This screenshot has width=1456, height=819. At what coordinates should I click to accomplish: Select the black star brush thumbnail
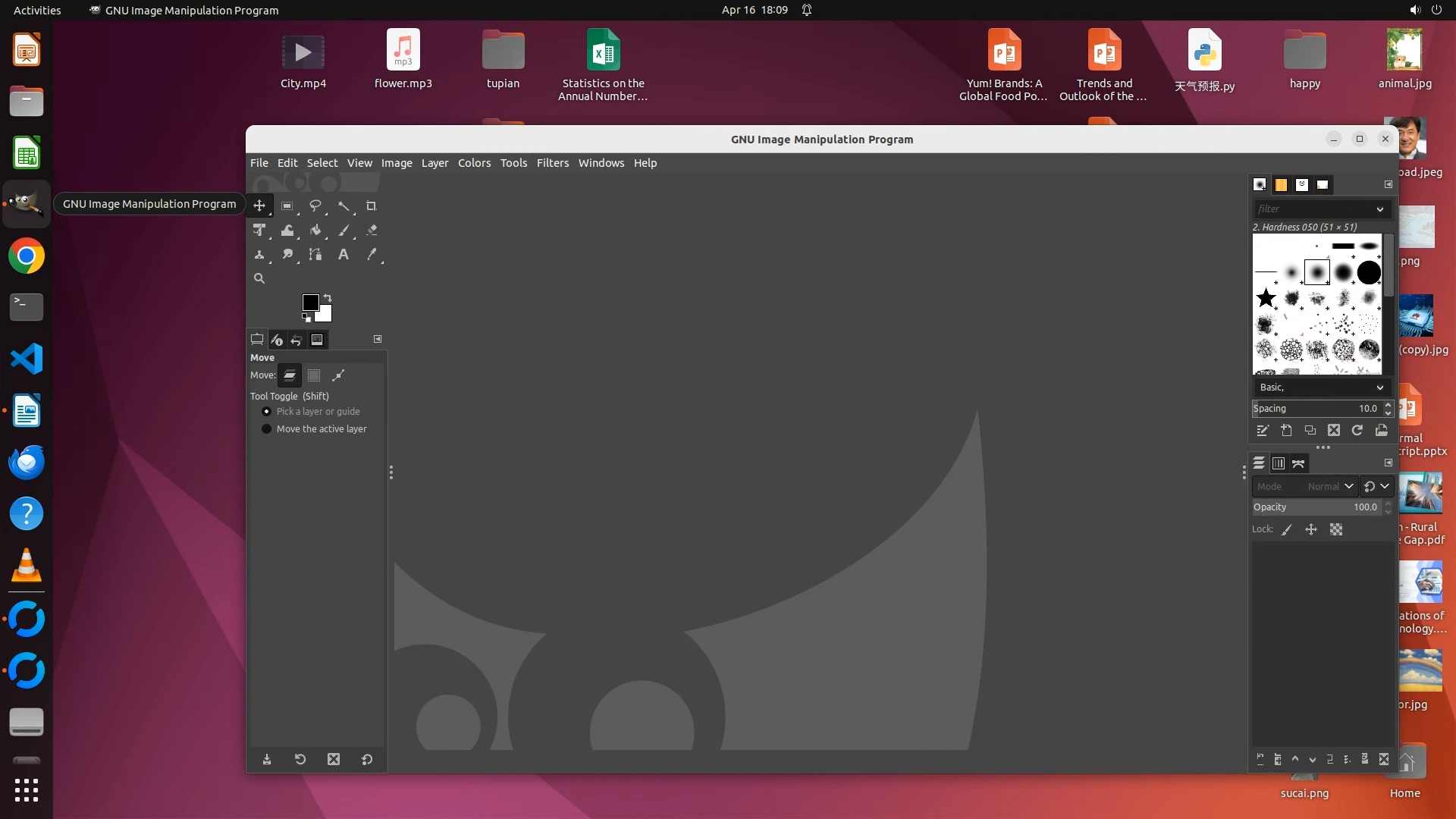1266,298
